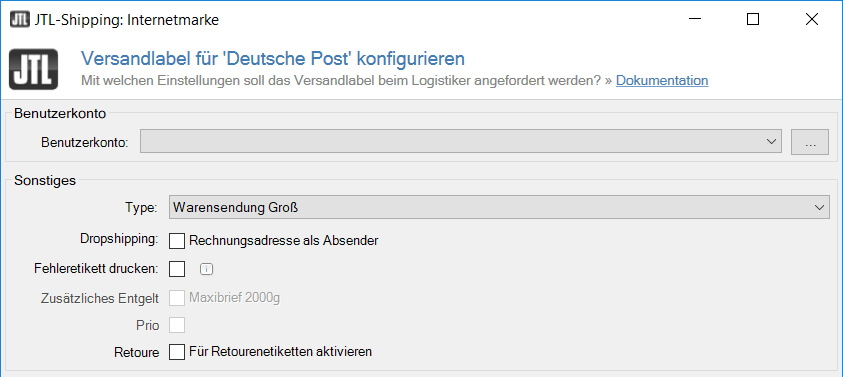Close the JTL-Shipping Internetmarke window
The height and width of the screenshot is (377, 843).
coord(812,20)
